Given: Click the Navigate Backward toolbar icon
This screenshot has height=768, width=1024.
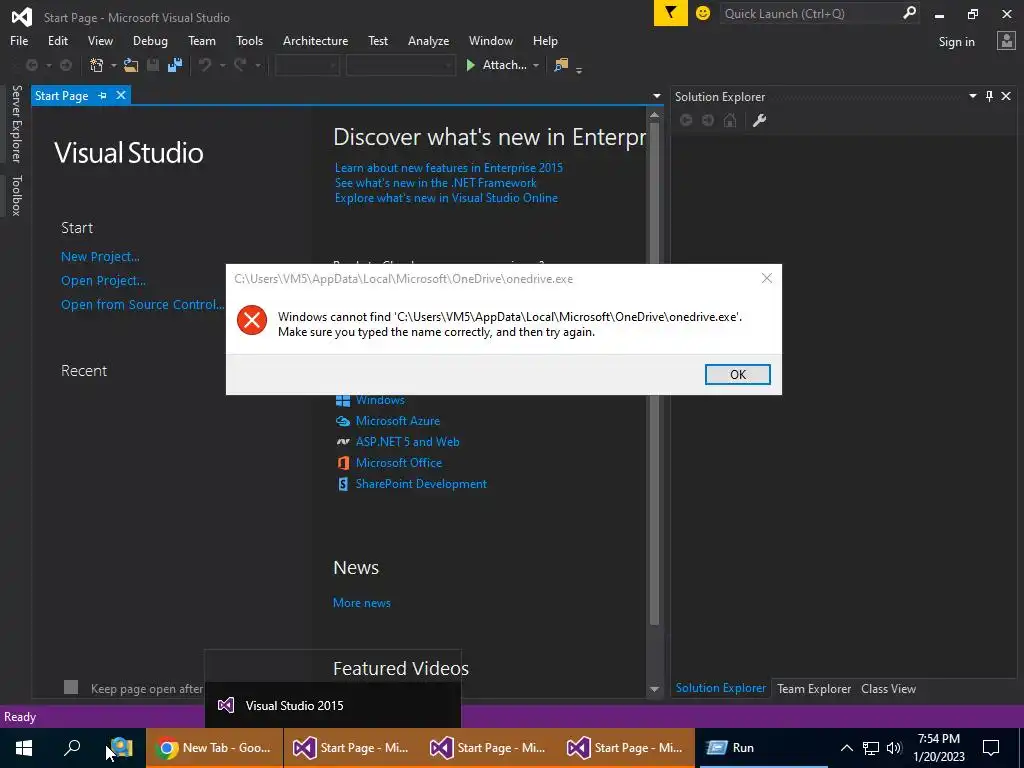Looking at the screenshot, I should [x=31, y=65].
